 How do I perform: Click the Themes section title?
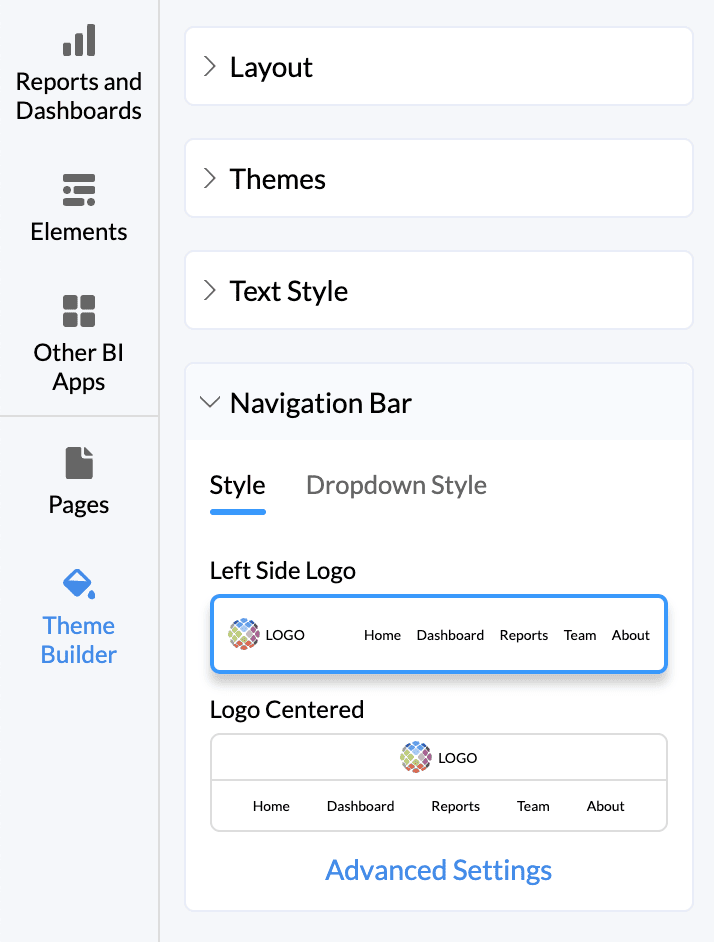click(x=278, y=179)
